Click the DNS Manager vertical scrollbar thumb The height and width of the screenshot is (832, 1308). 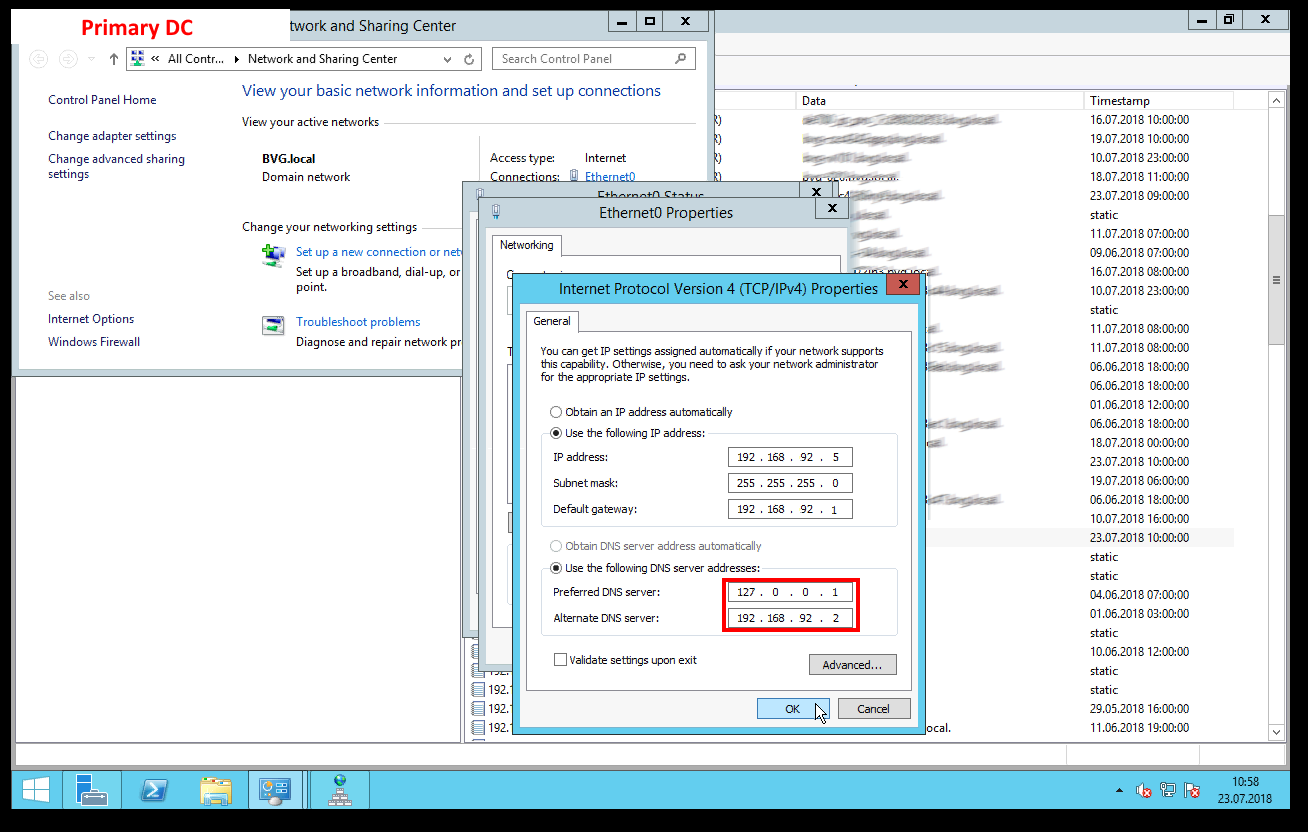(1276, 280)
